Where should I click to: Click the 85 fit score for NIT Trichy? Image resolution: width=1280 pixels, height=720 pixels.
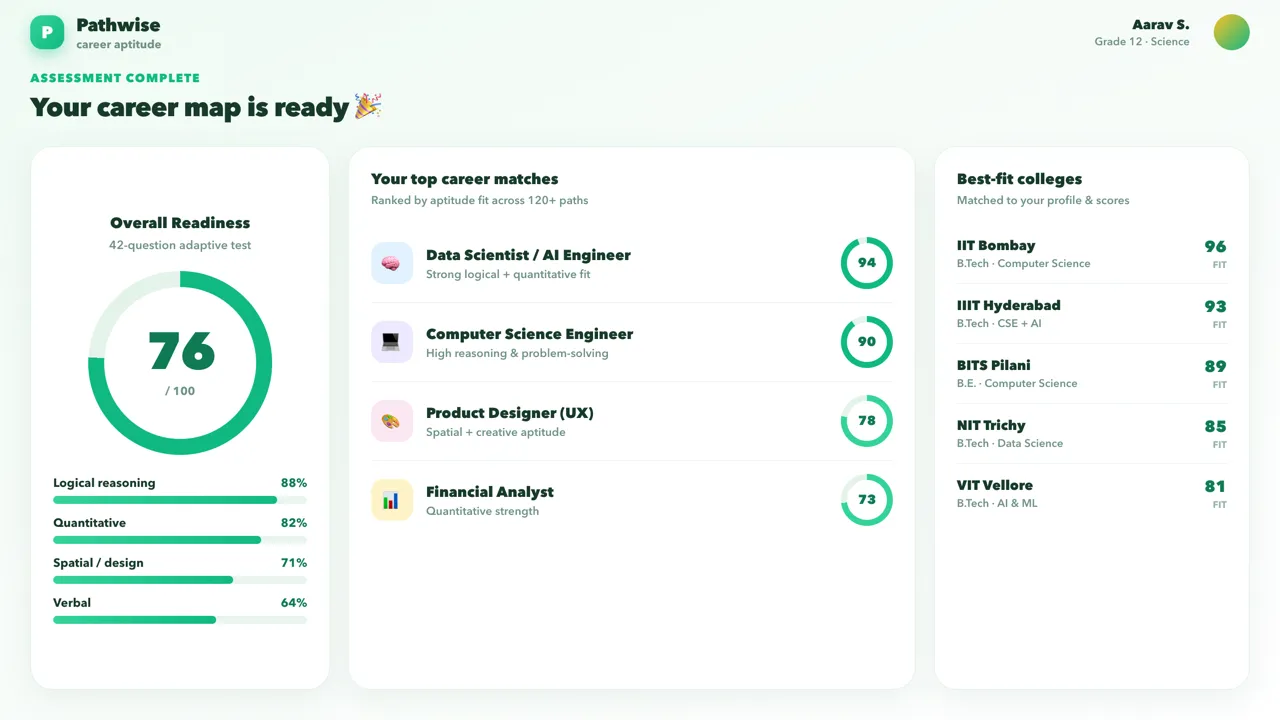1215,427
